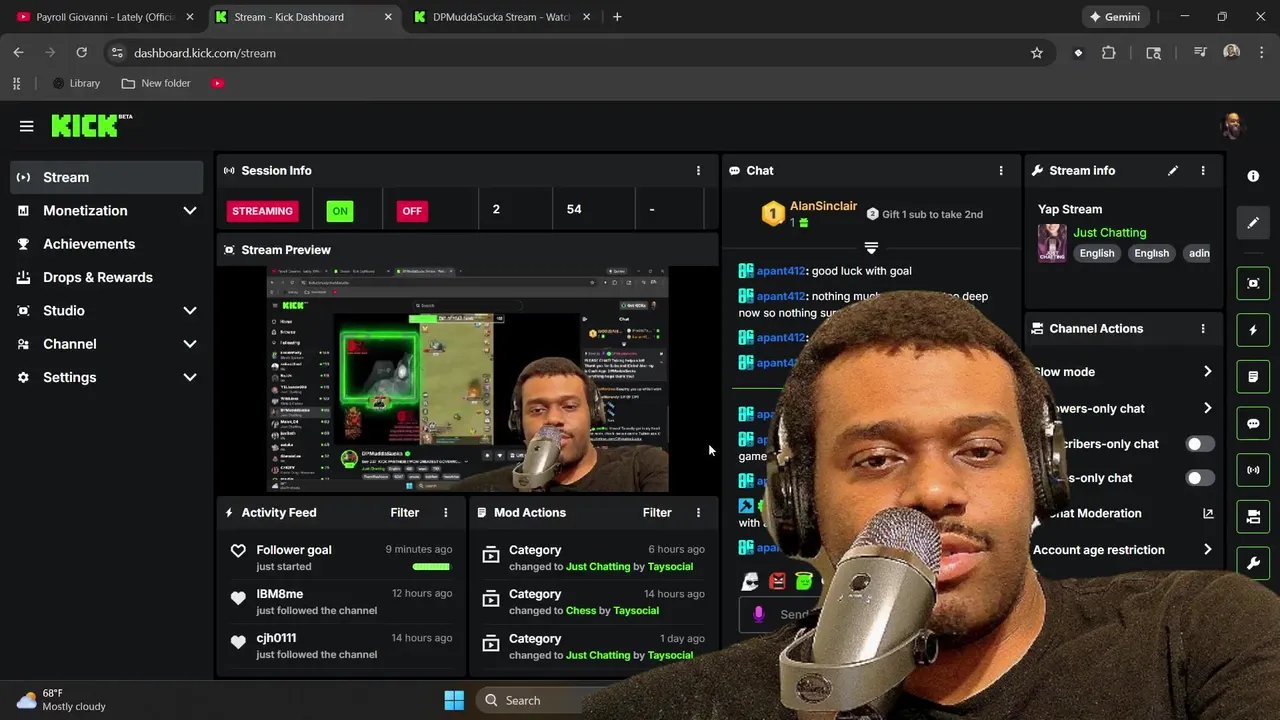Toggle Stream info widget wrench icon
This screenshot has width=1280, height=720.
tap(1253, 563)
